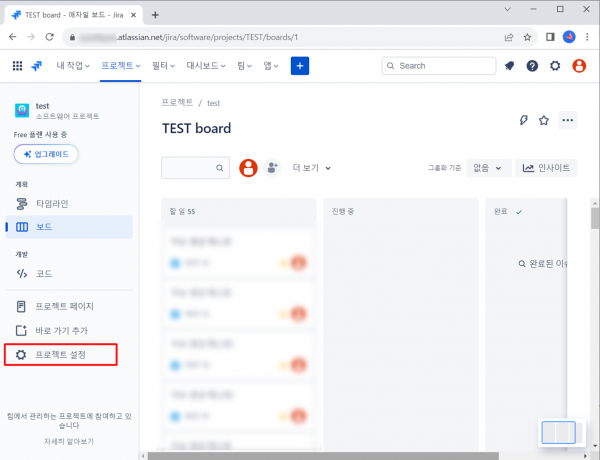600x460 pixels.
Task: Expand the 더 보기 dropdown
Action: (312, 168)
